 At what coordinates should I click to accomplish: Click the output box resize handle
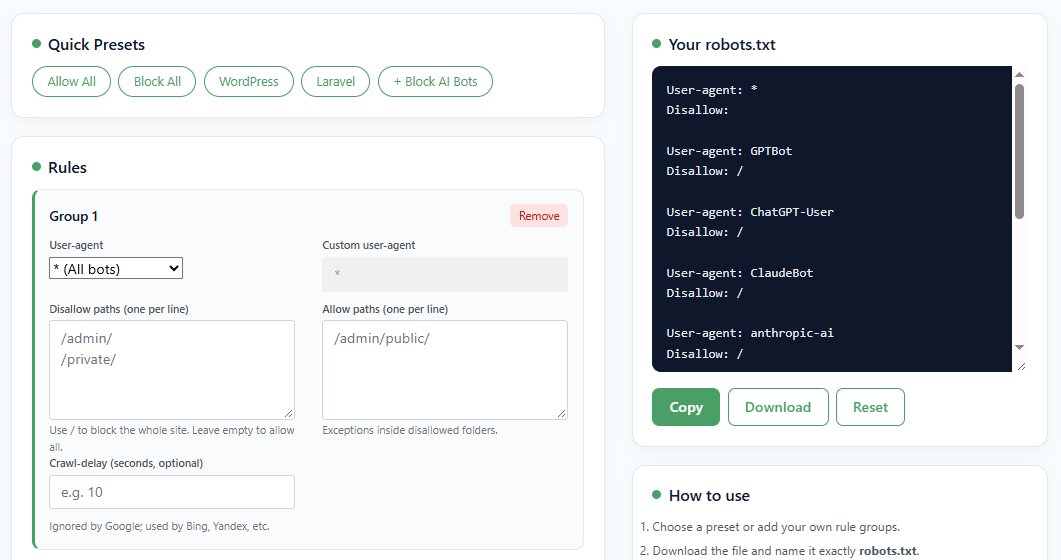1021,367
